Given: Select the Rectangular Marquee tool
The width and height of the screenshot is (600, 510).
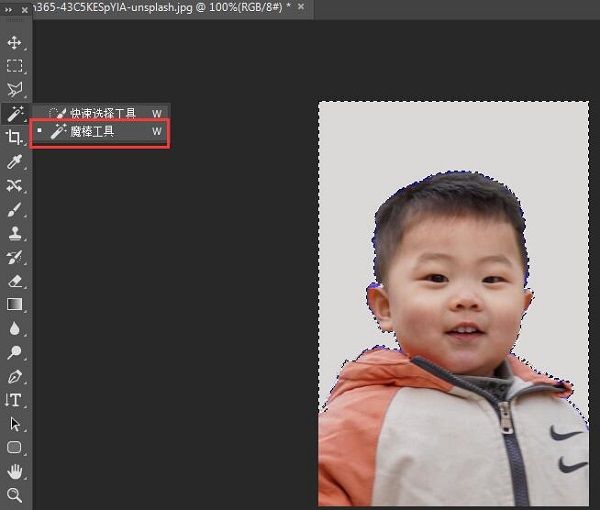Looking at the screenshot, I should pos(15,66).
